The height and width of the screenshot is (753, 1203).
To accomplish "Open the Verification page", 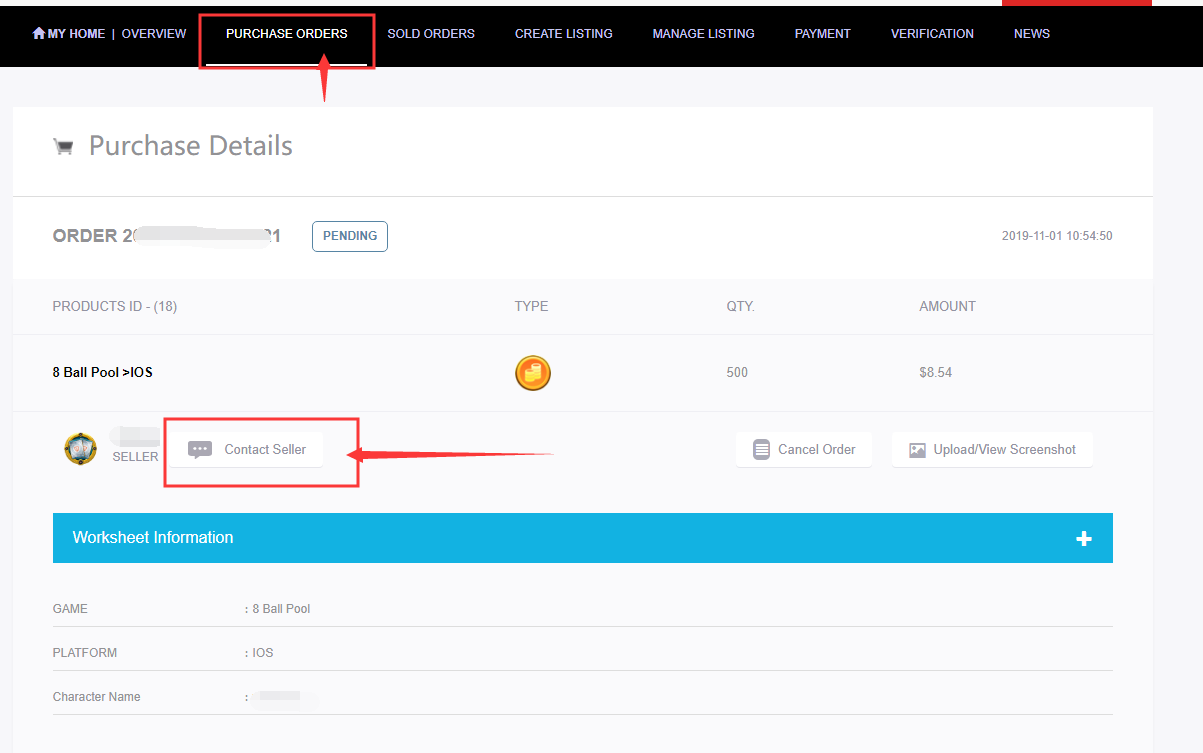I will [932, 34].
